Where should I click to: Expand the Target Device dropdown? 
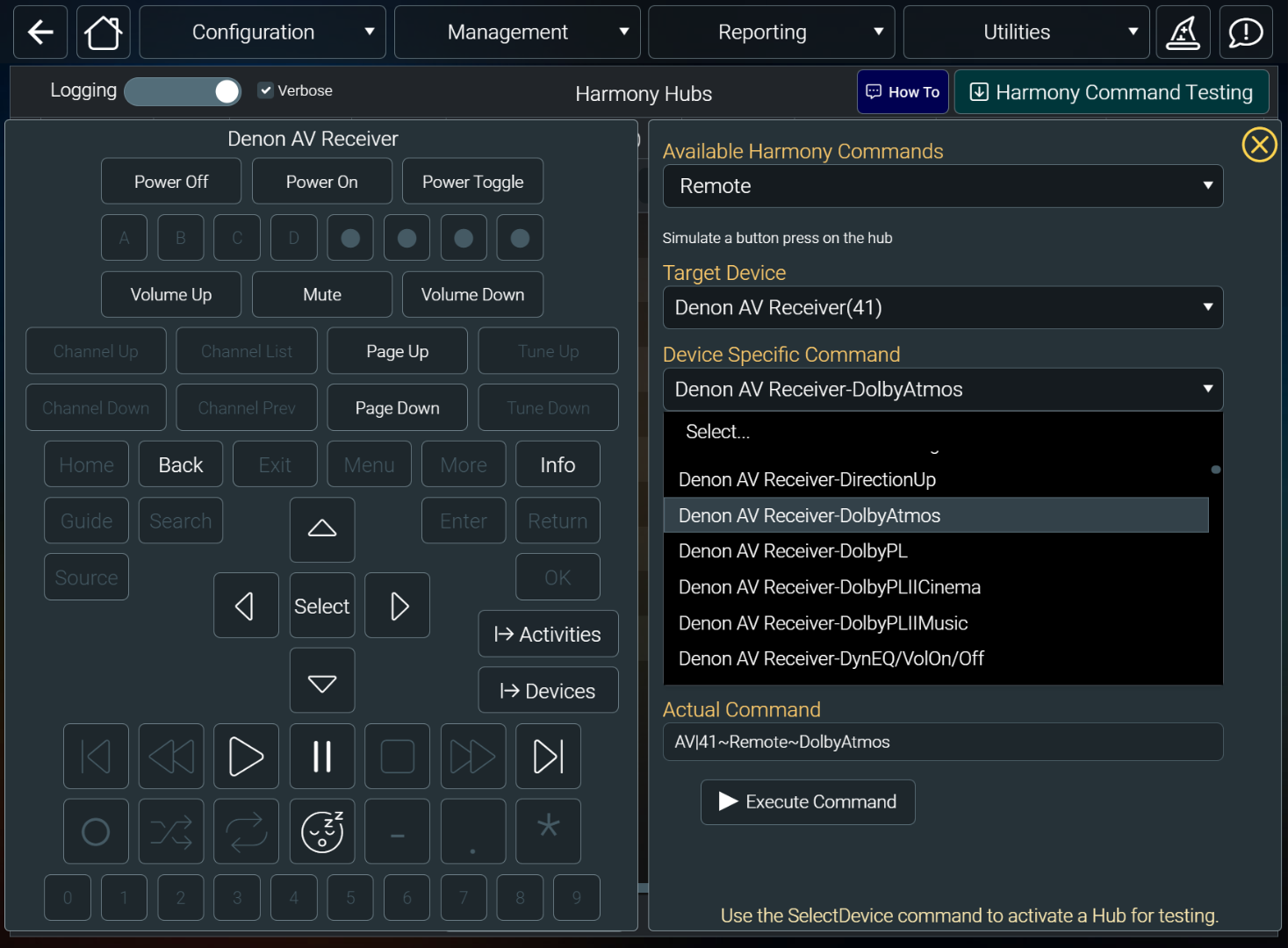(x=943, y=307)
